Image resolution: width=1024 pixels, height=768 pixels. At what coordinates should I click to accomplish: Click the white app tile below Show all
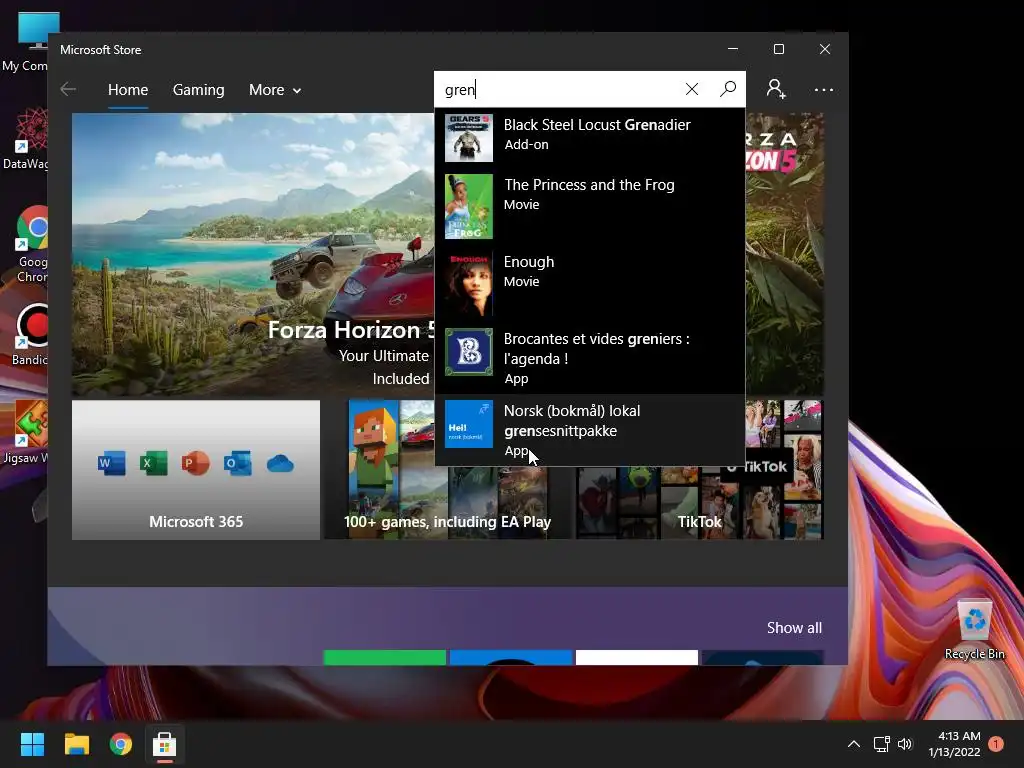[x=637, y=657]
